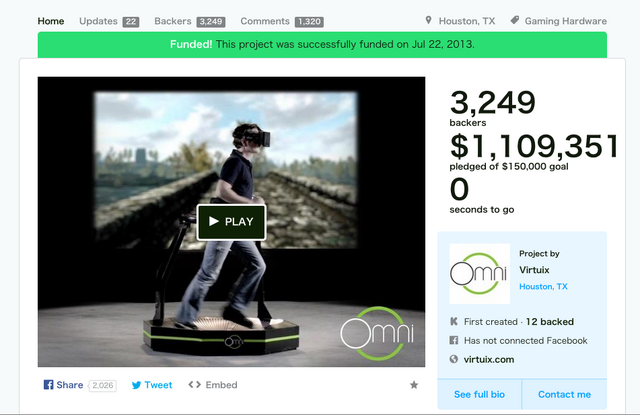
Task: Switch to the Updates tab
Action: 109,21
